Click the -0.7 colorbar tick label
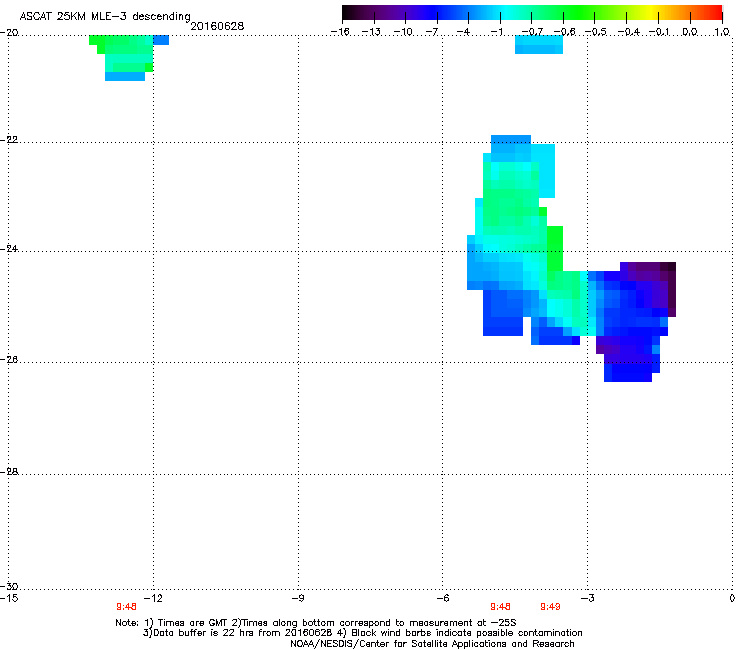The height and width of the screenshot is (650, 740). [x=532, y=32]
